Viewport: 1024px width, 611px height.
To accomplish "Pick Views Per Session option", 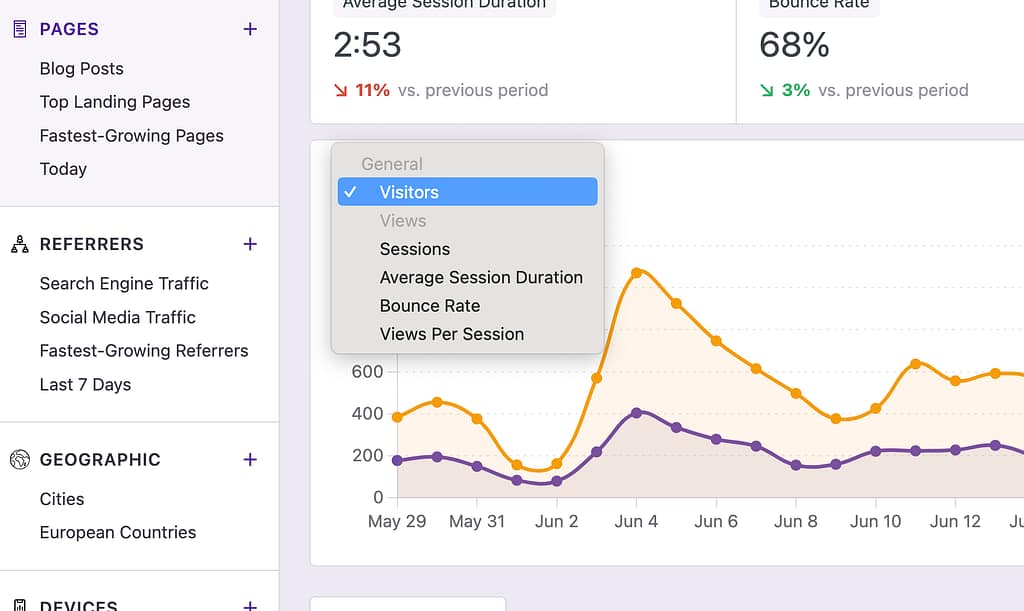I will pyautogui.click(x=452, y=334).
